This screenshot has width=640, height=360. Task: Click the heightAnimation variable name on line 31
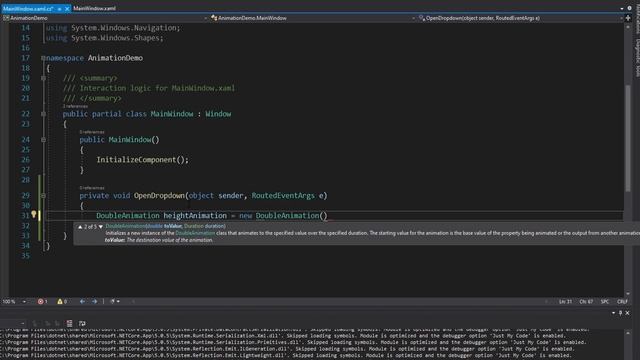pyautogui.click(x=195, y=216)
